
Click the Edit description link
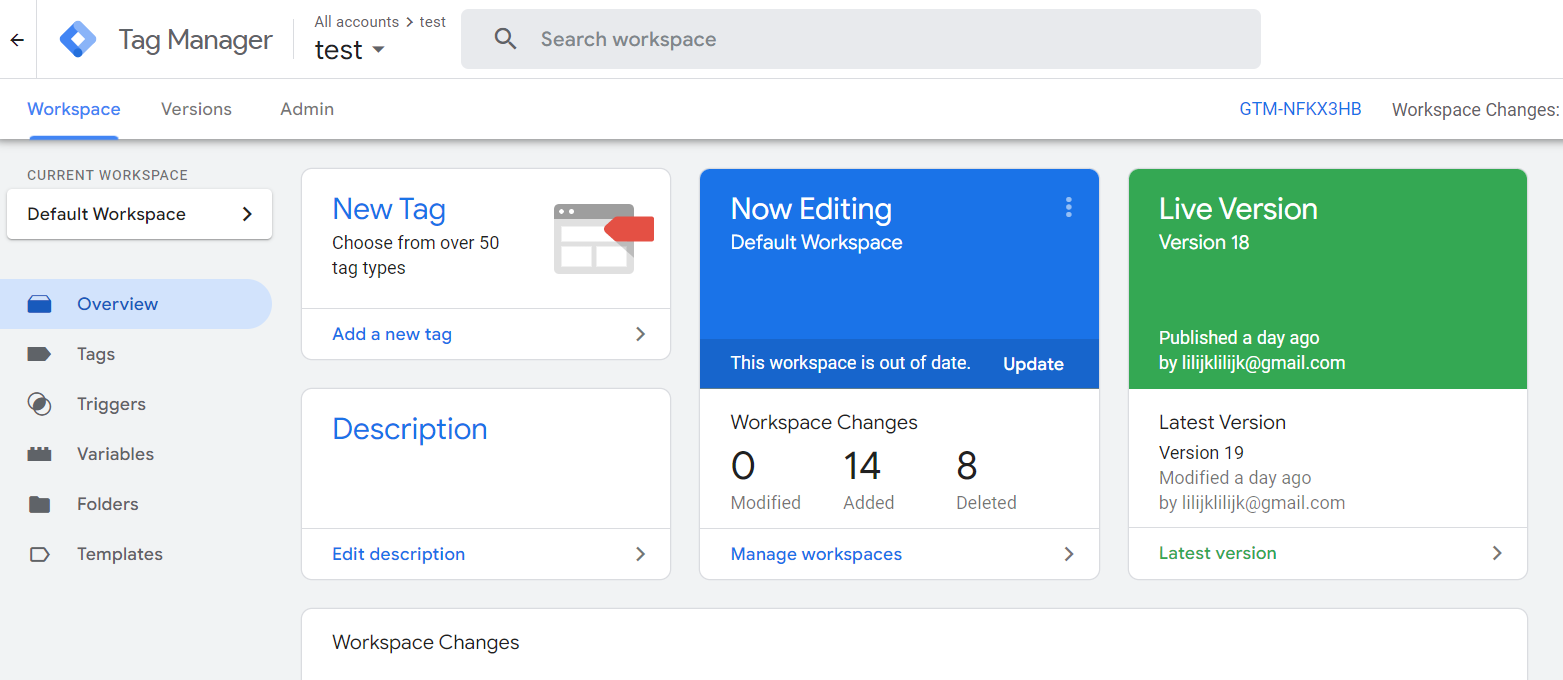tap(398, 554)
